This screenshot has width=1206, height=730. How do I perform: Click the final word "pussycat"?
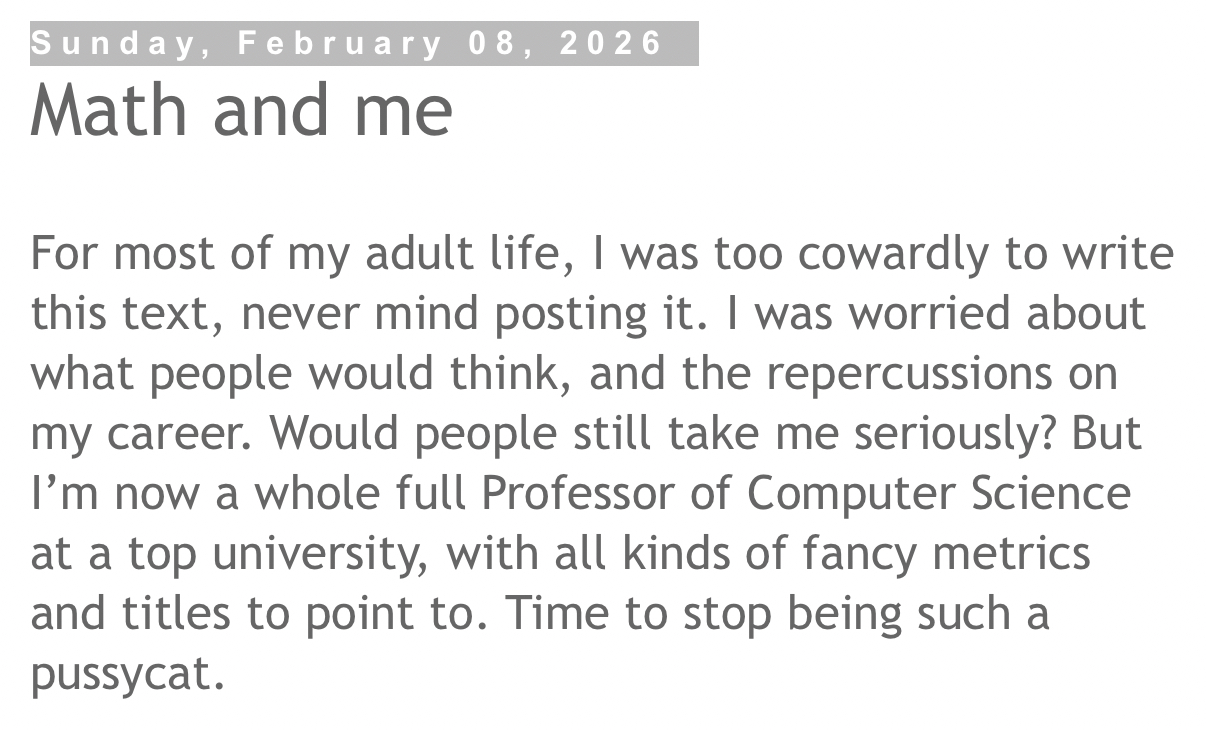(125, 673)
